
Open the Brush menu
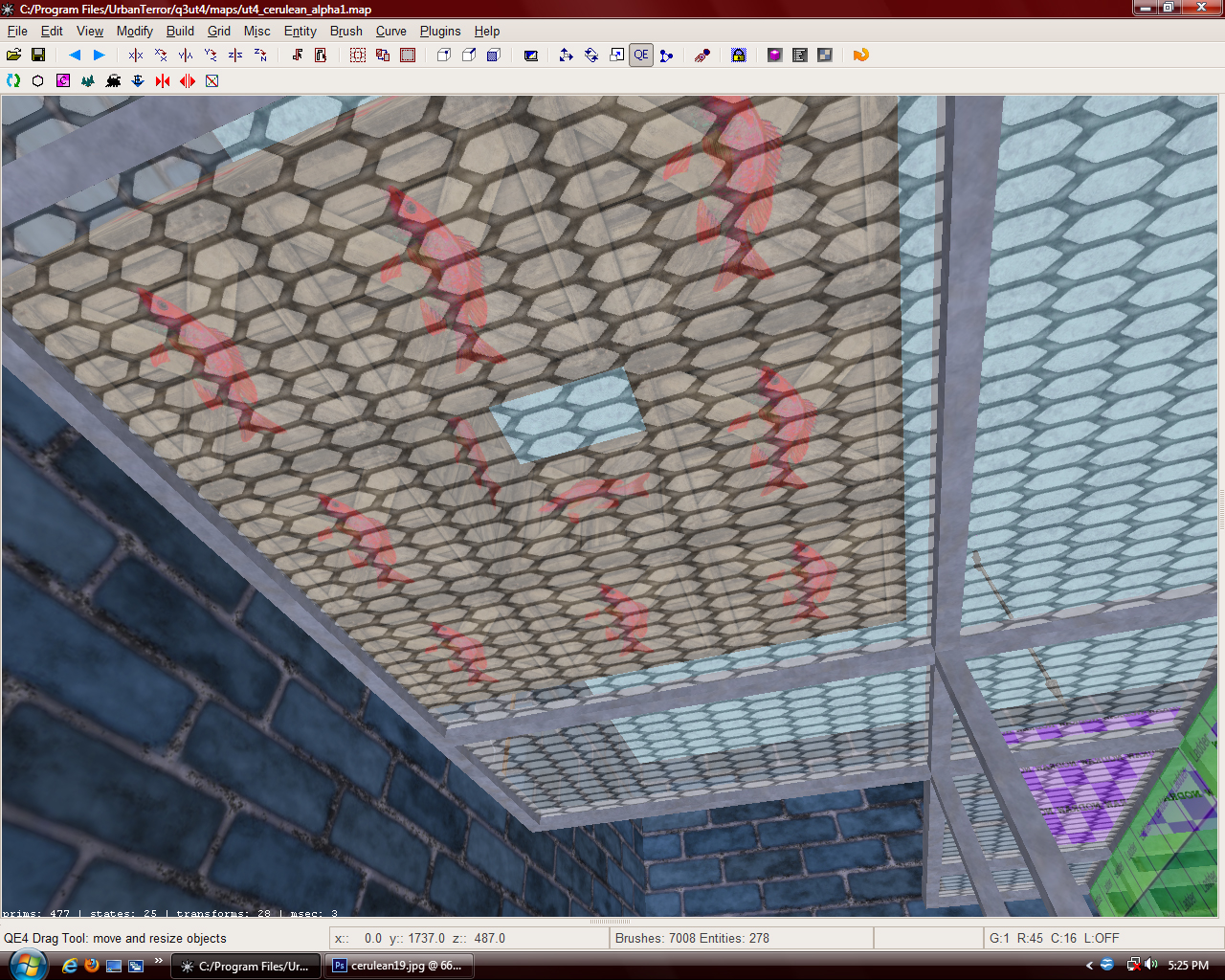tap(345, 31)
